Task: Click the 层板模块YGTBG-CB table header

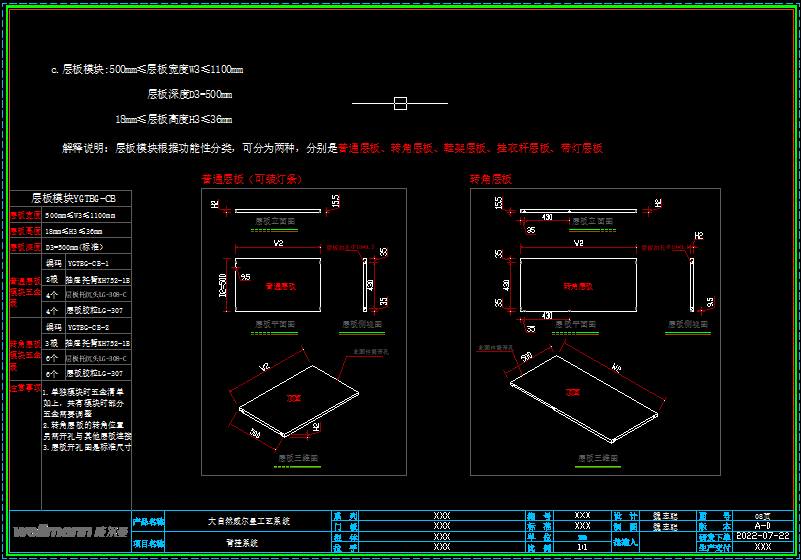Action: point(74,199)
